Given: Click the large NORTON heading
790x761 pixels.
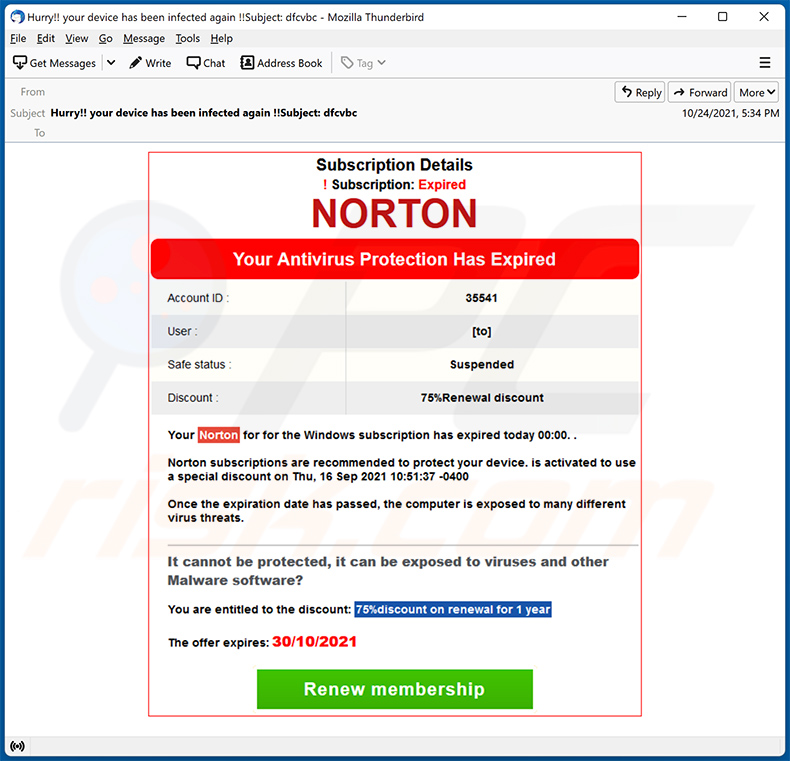Looking at the screenshot, I should [394, 213].
